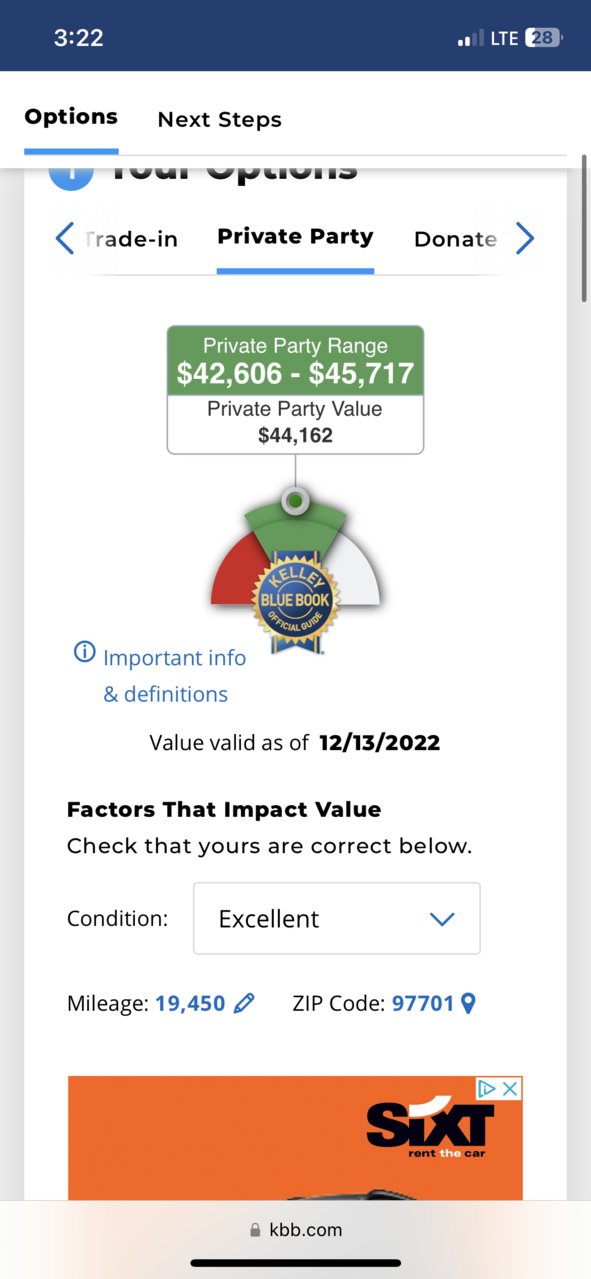Tap the right arrow beside Donate

click(x=525, y=238)
